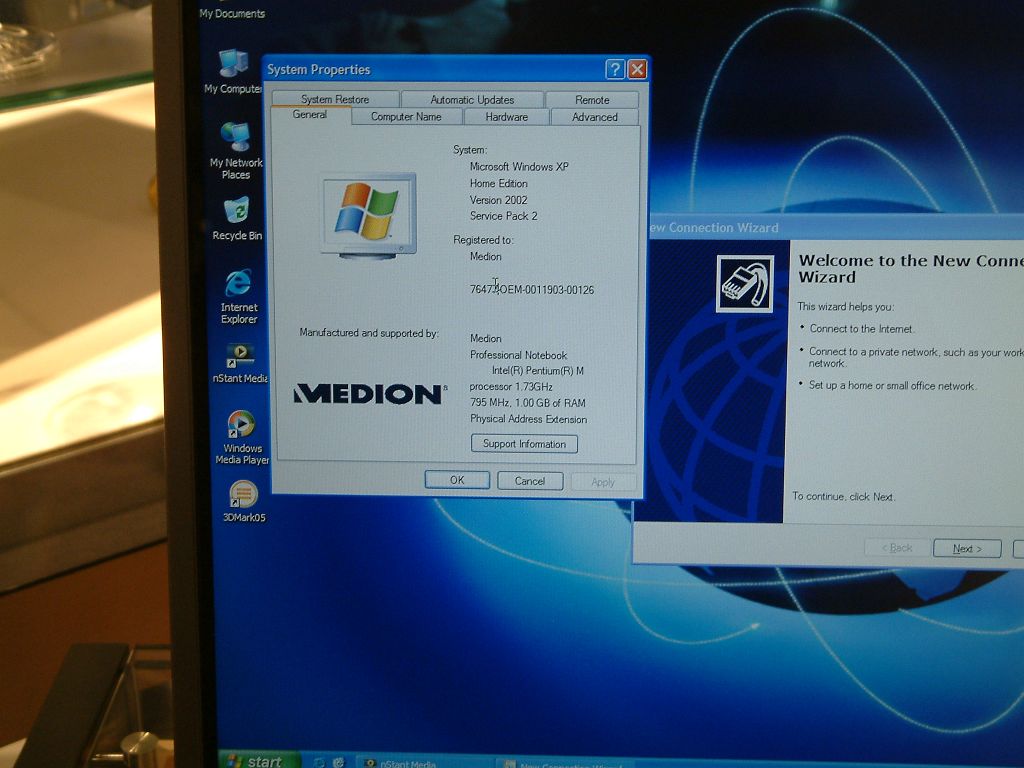The image size is (1024, 768).
Task: Click the product ID 76477-OEM-0011903-00126 text
Action: click(x=532, y=289)
